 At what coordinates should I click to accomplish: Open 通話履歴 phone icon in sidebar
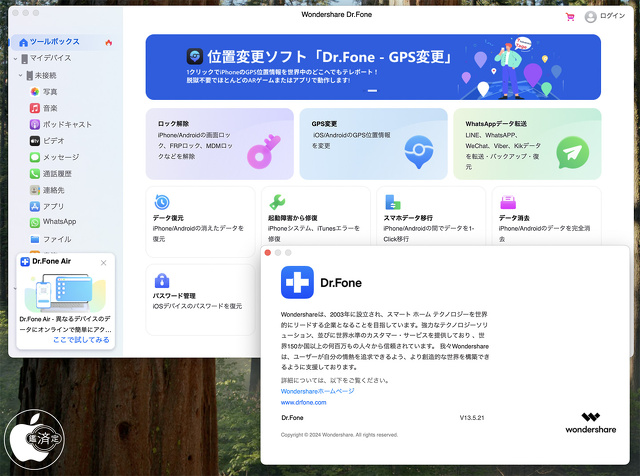point(35,173)
